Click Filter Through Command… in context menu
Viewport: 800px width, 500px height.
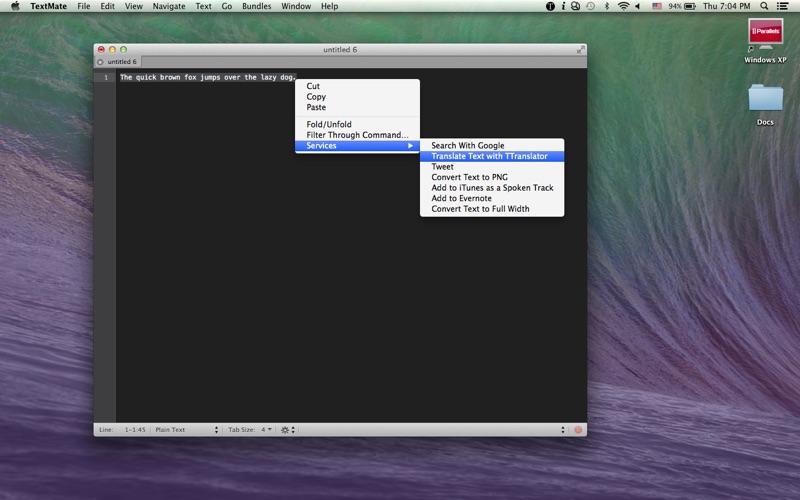click(x=357, y=135)
